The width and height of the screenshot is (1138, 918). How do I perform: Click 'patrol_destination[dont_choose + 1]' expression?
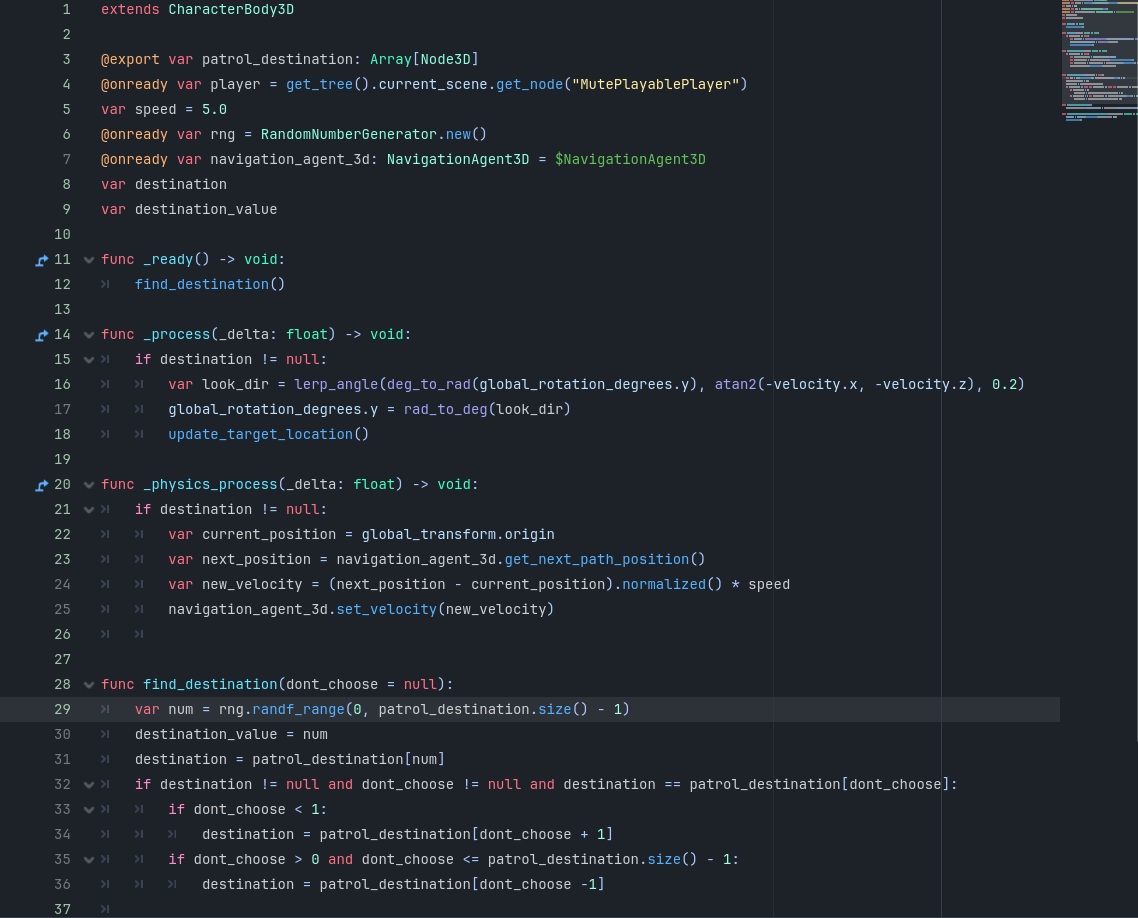[466, 835]
